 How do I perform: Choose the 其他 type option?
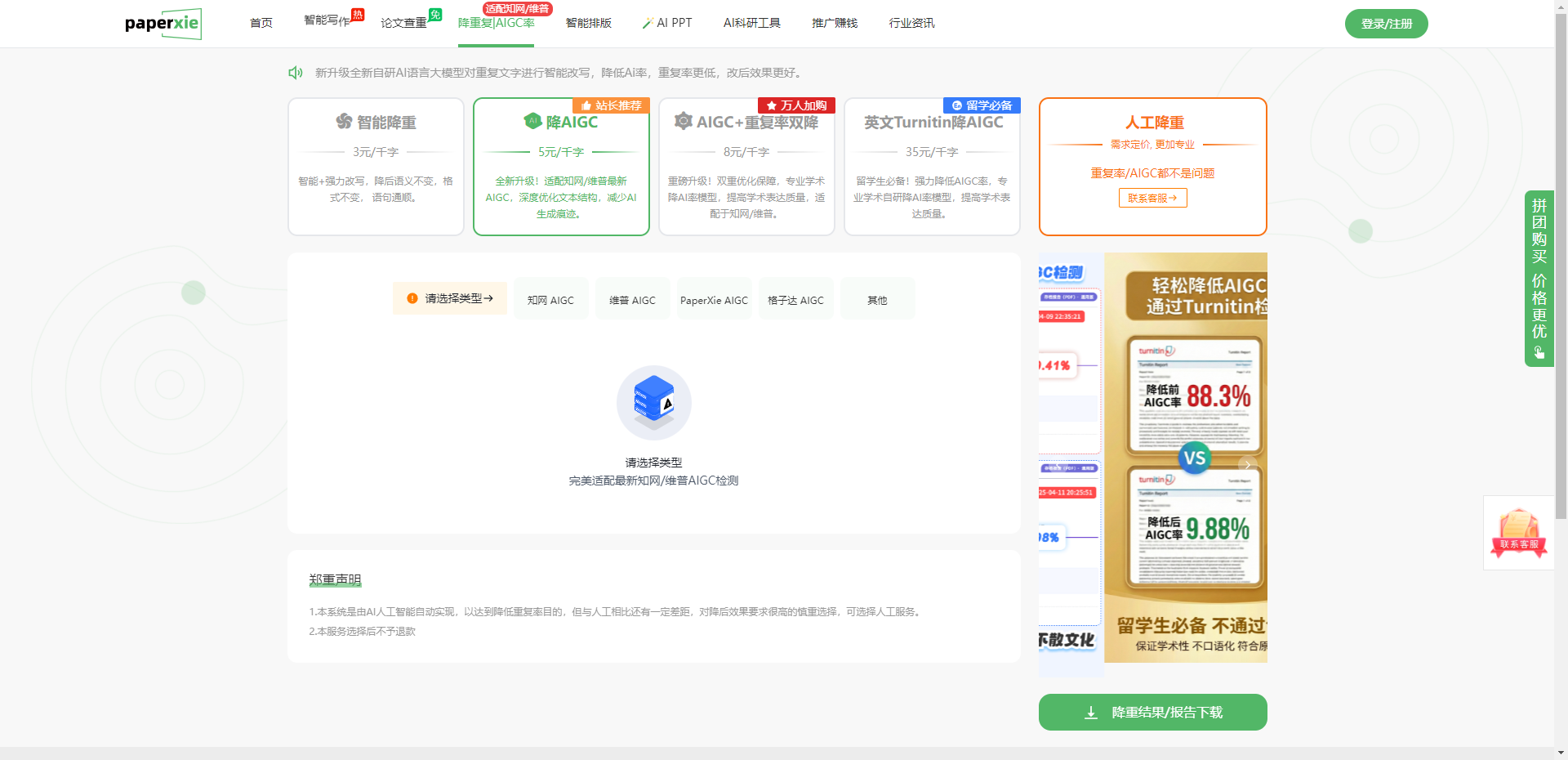click(877, 300)
